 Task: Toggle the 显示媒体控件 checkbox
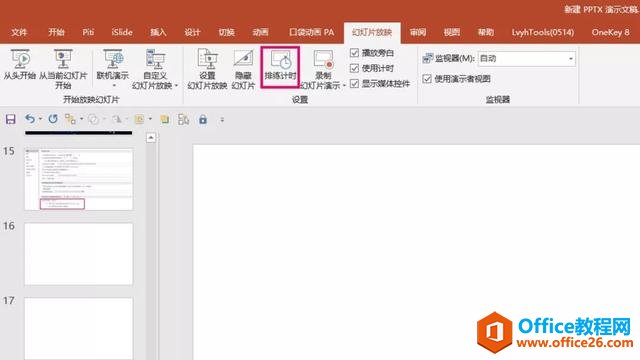[354, 84]
